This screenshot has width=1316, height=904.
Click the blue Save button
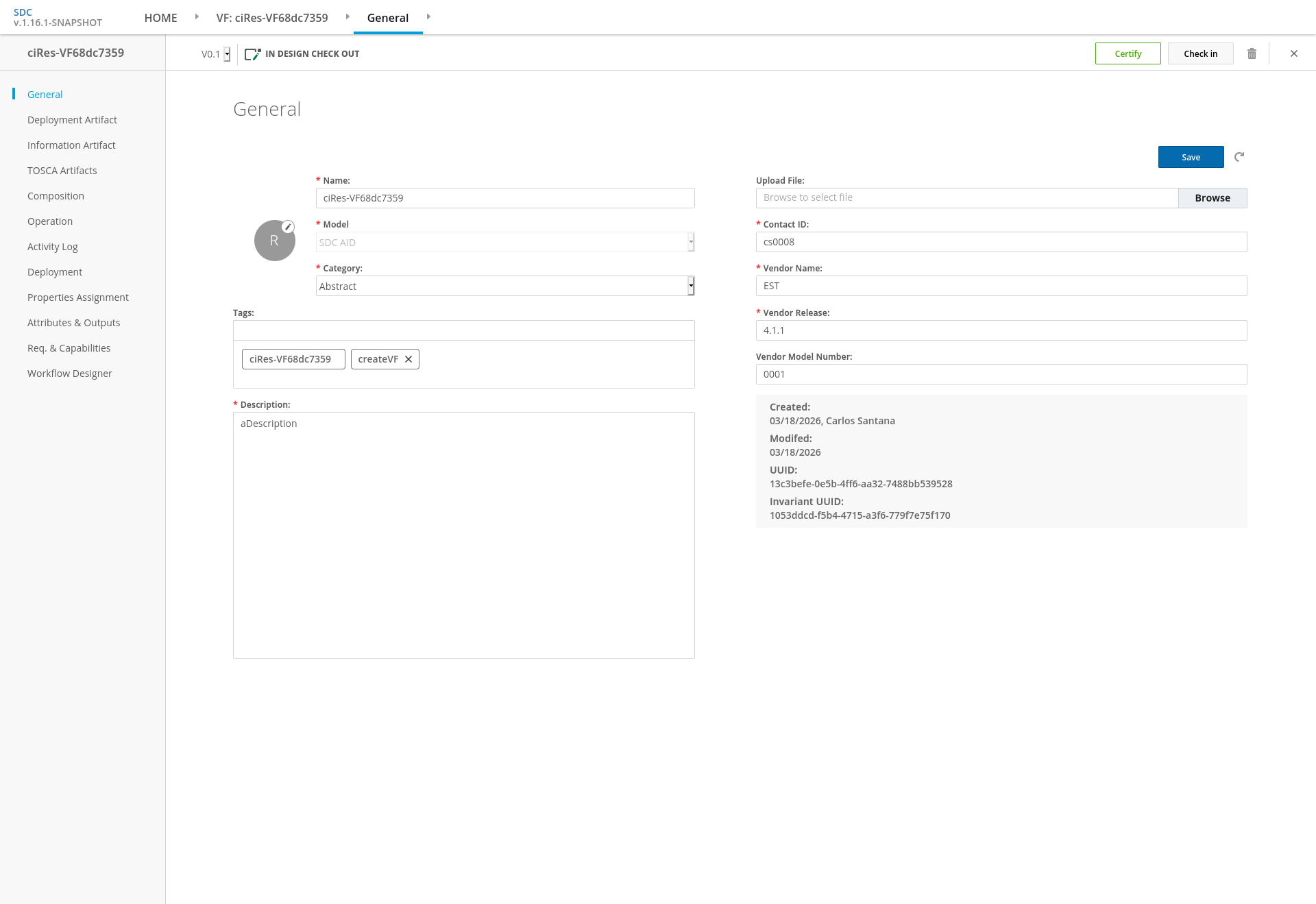(x=1191, y=157)
